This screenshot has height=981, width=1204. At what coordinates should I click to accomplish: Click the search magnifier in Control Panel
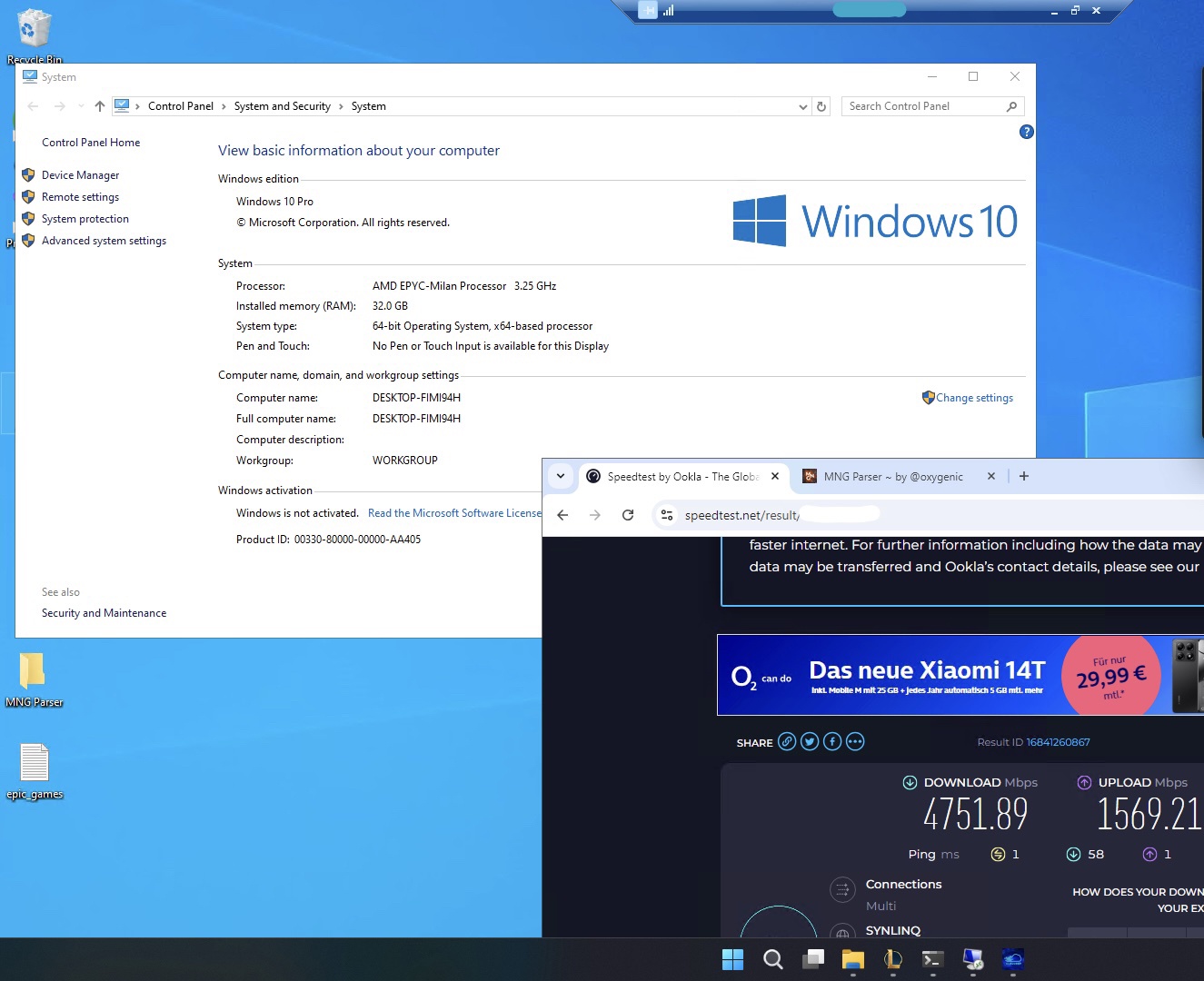click(x=1011, y=106)
